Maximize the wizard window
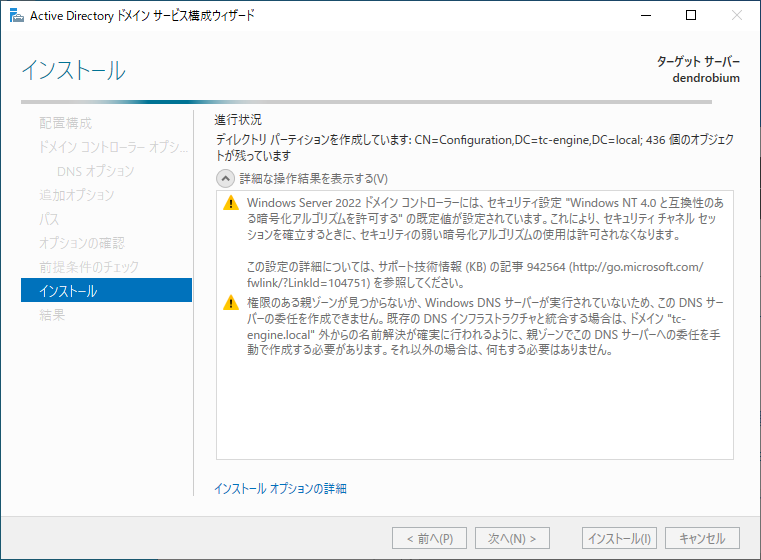The image size is (761, 560). point(691,16)
